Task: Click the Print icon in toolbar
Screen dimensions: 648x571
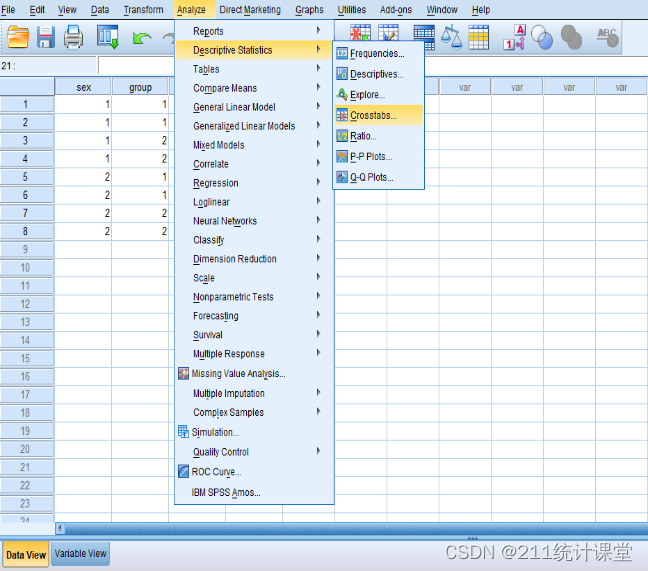Action: pos(74,37)
